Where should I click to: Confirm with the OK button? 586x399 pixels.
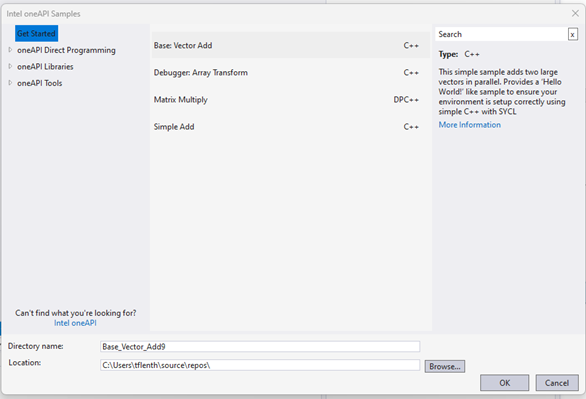[505, 383]
